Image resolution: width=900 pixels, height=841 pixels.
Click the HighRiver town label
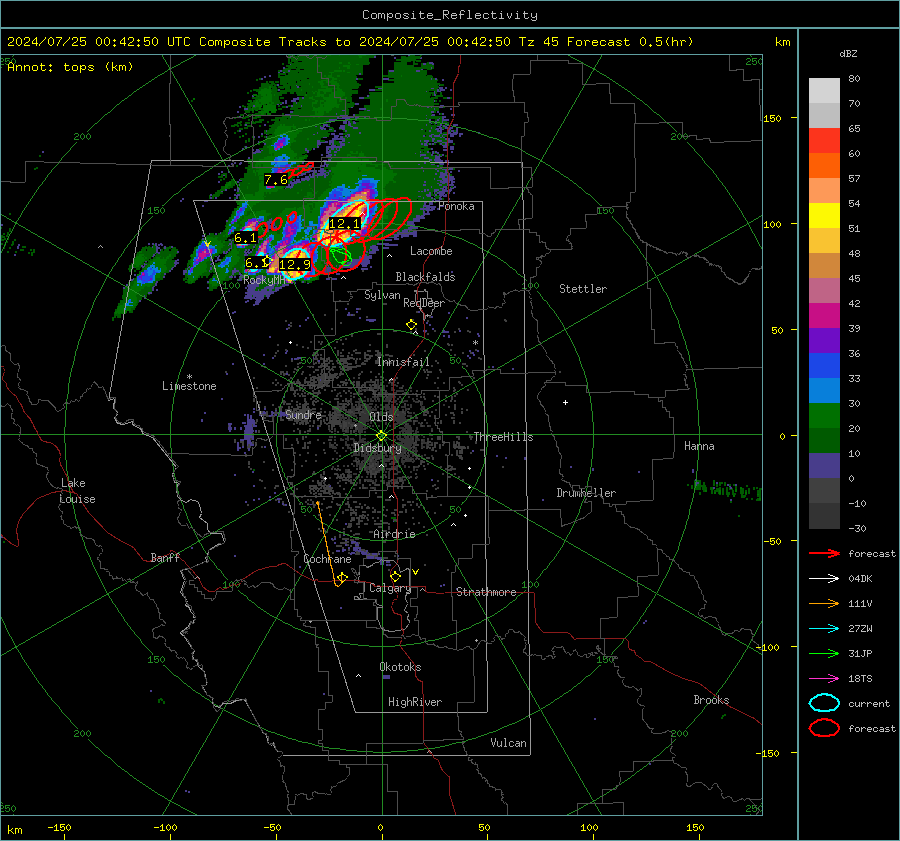pyautogui.click(x=415, y=702)
